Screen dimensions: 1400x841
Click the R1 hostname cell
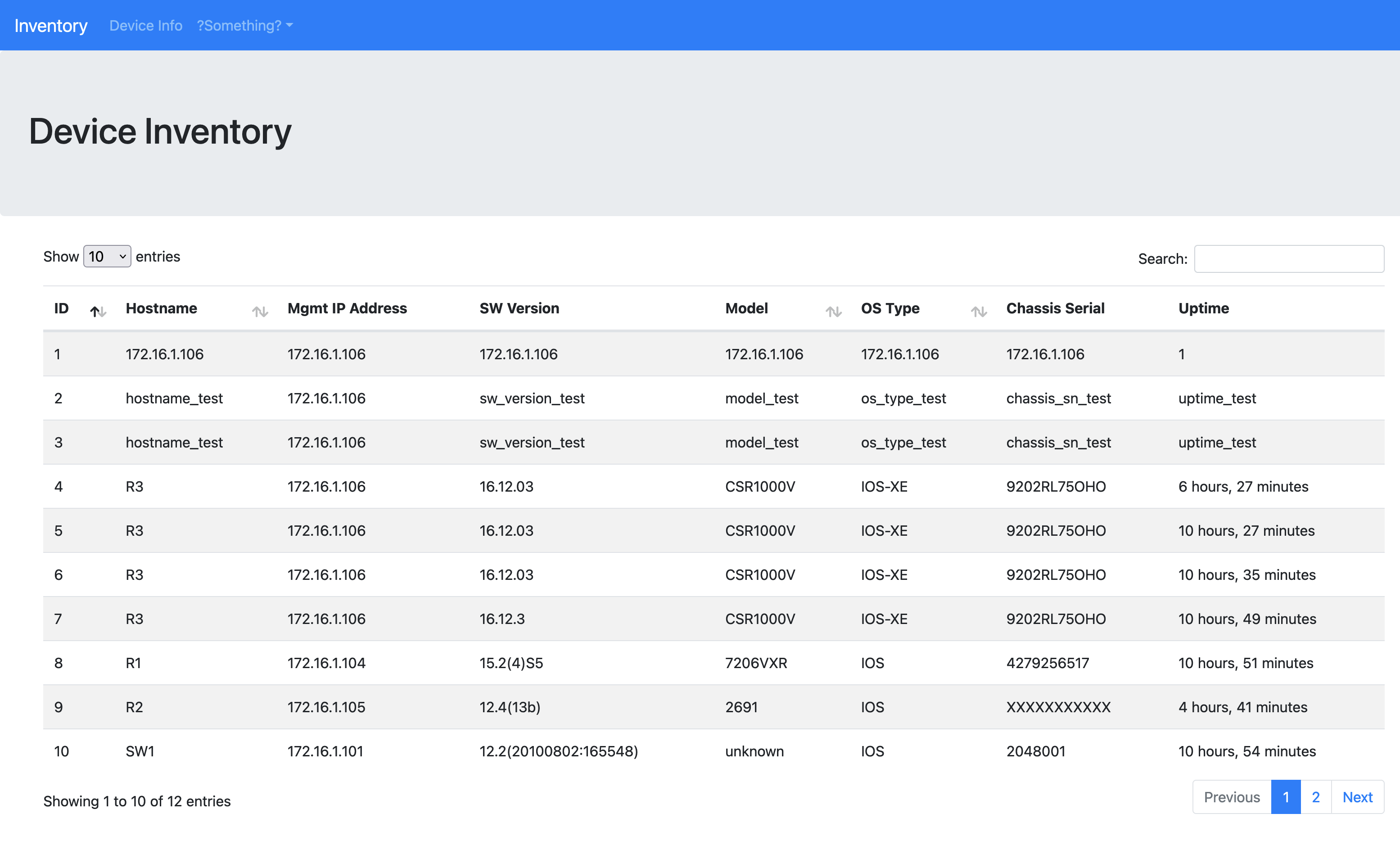point(133,662)
